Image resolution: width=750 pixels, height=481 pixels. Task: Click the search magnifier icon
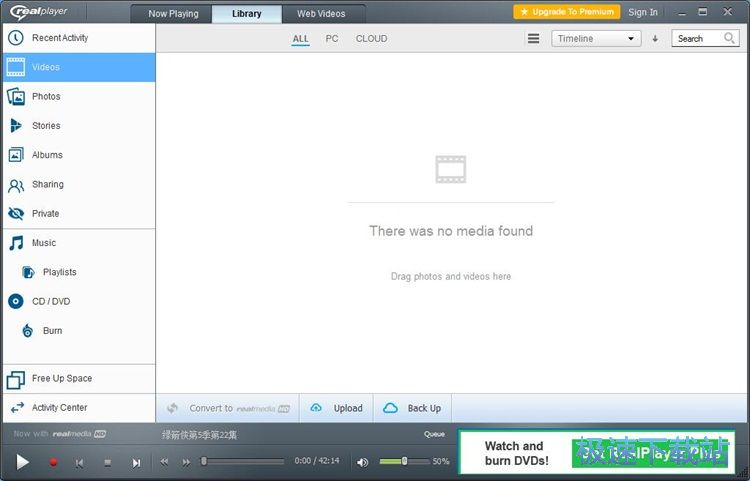point(730,39)
